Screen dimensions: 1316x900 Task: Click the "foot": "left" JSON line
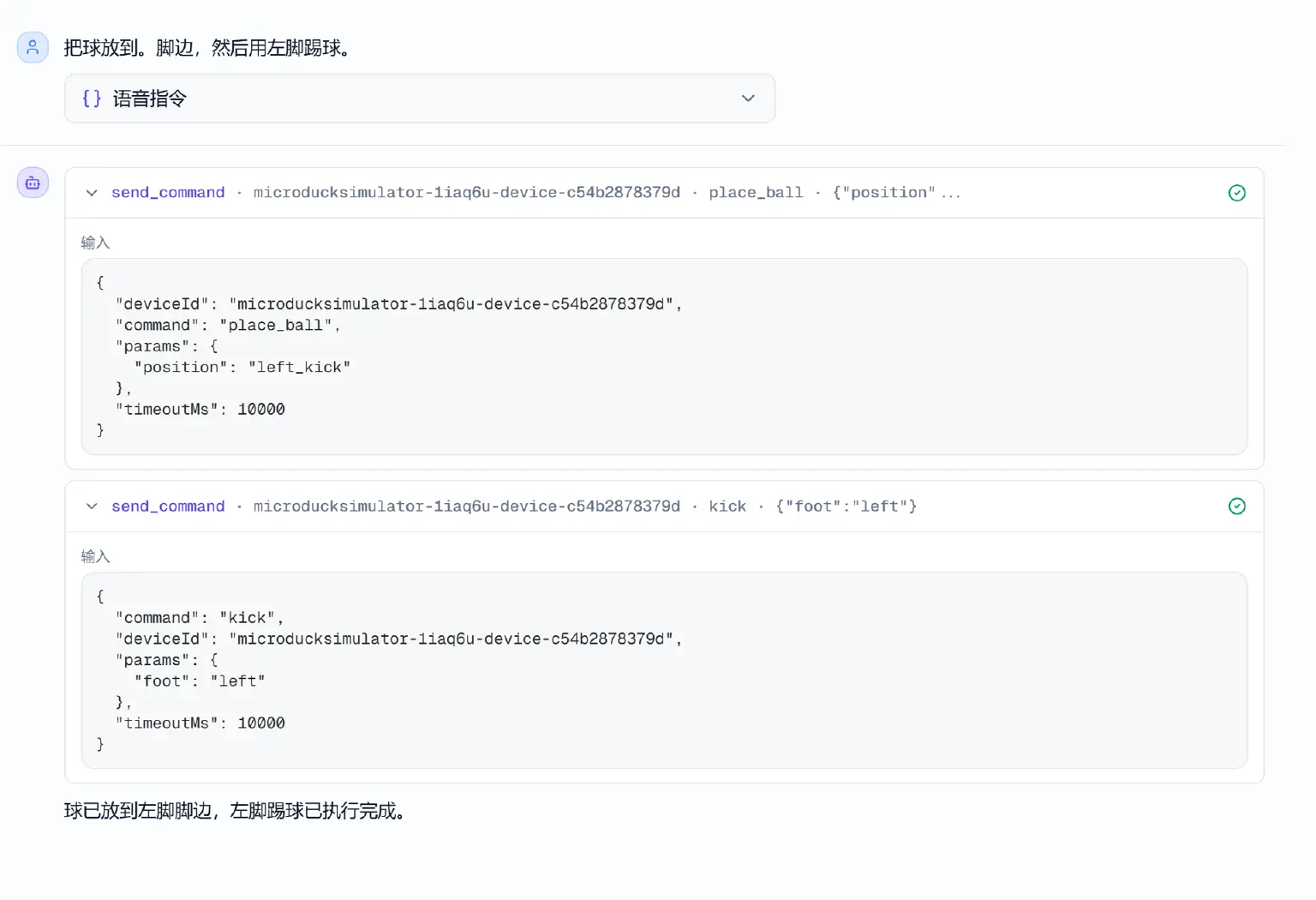pos(200,681)
